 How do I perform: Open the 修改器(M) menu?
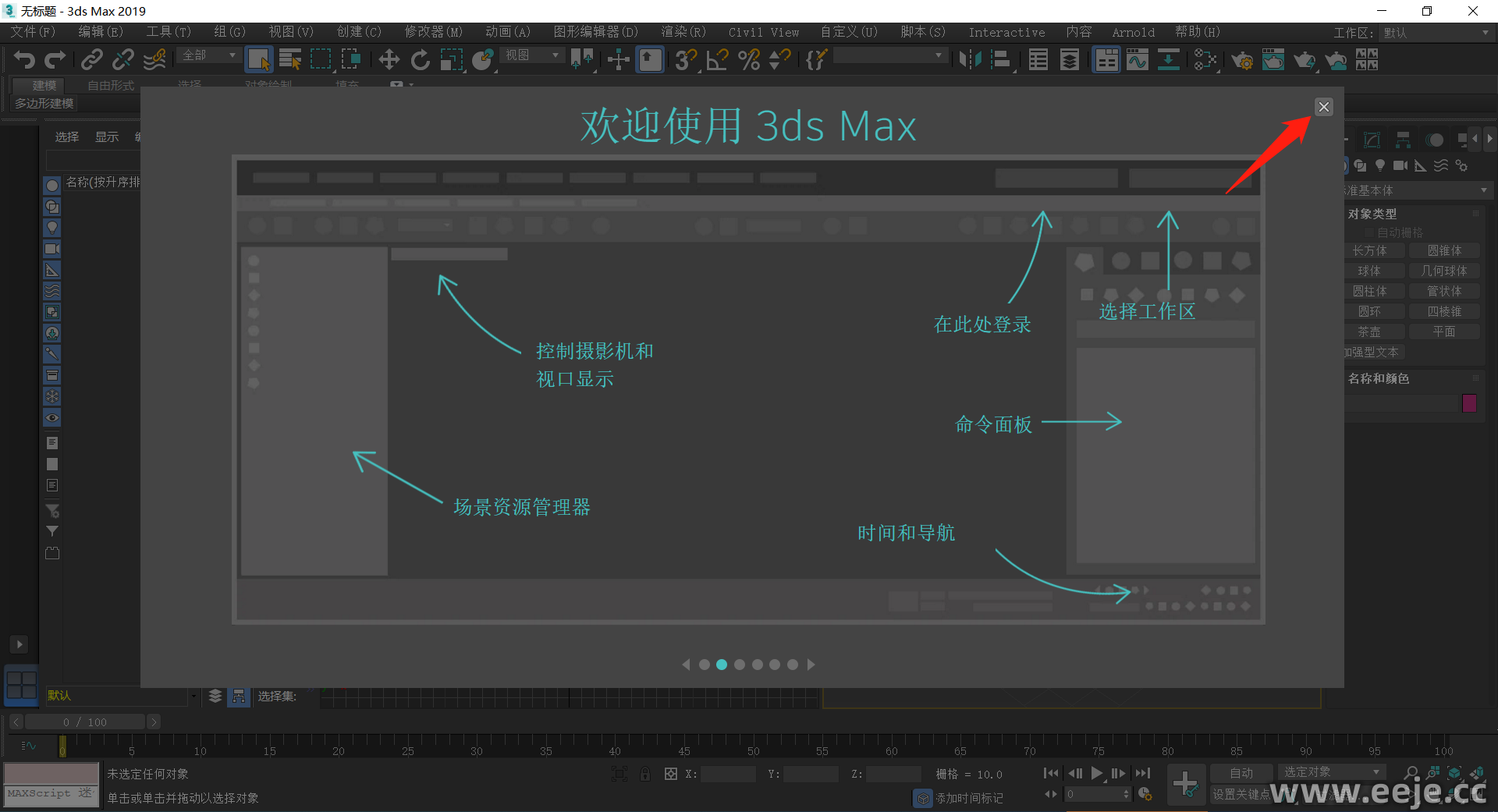tap(433, 32)
